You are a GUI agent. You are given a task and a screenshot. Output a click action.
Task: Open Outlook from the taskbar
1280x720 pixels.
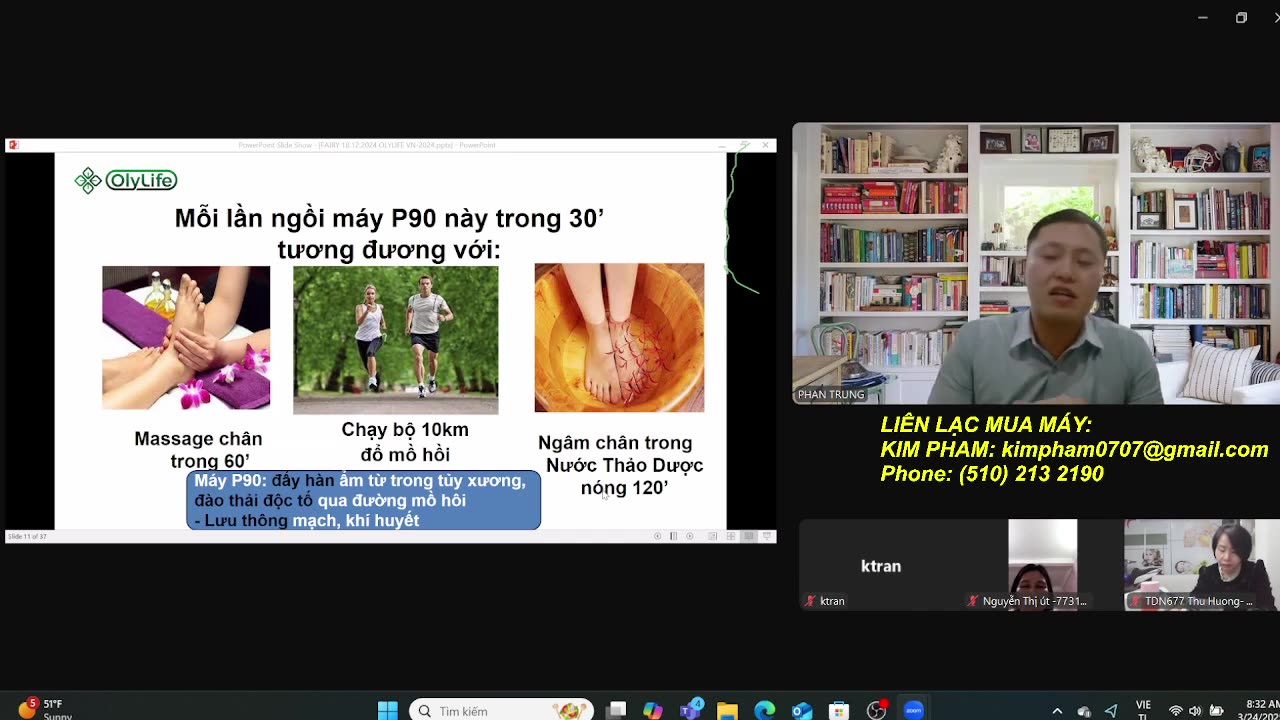coord(802,711)
